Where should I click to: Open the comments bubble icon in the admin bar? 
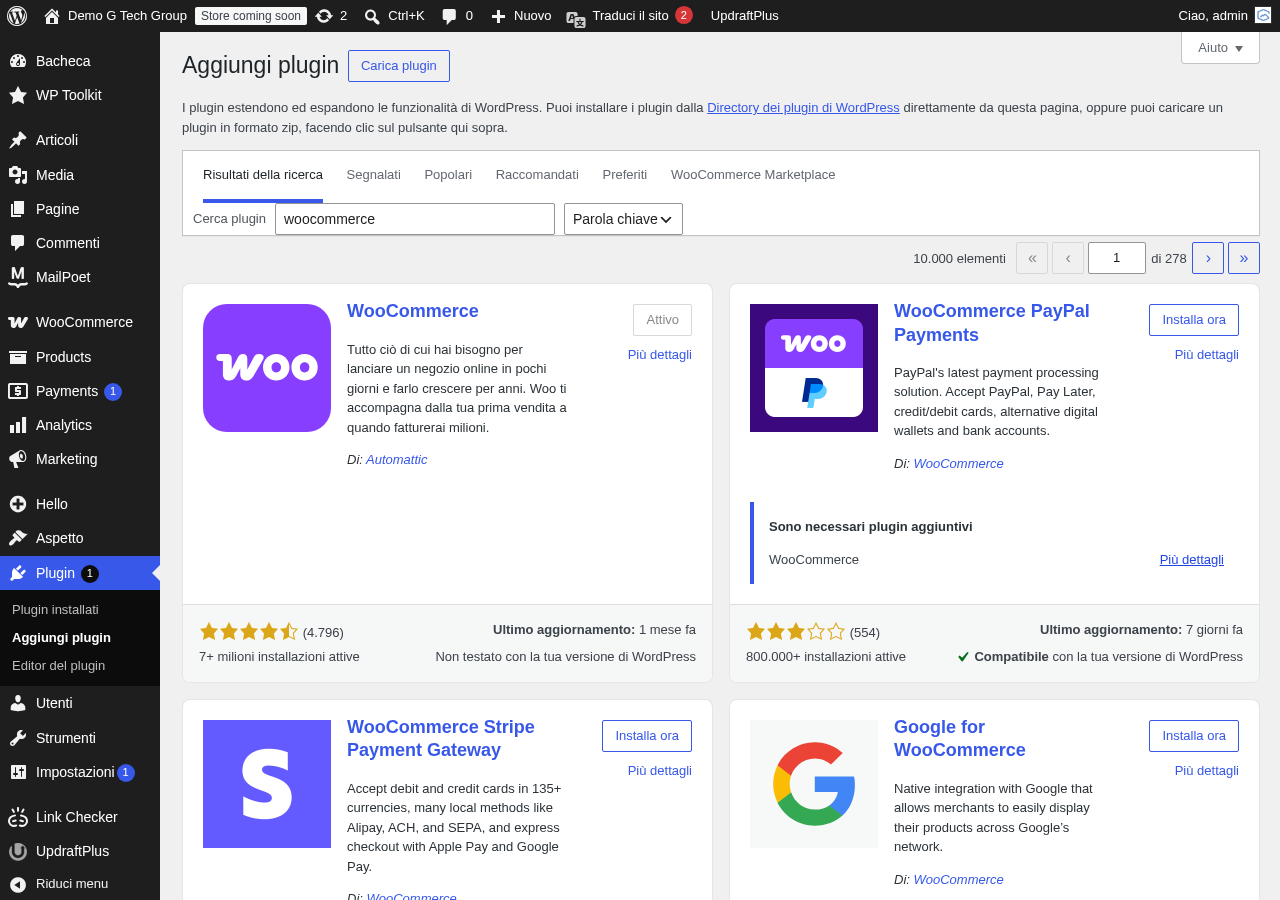(x=449, y=16)
